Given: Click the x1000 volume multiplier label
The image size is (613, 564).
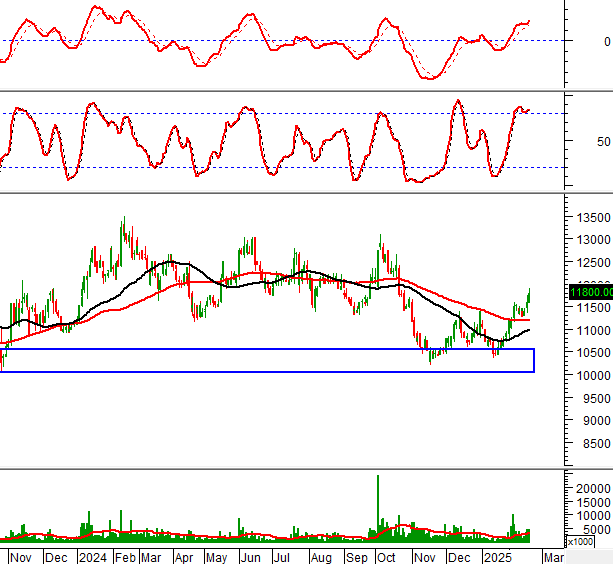Looking at the screenshot, I should [x=580, y=542].
